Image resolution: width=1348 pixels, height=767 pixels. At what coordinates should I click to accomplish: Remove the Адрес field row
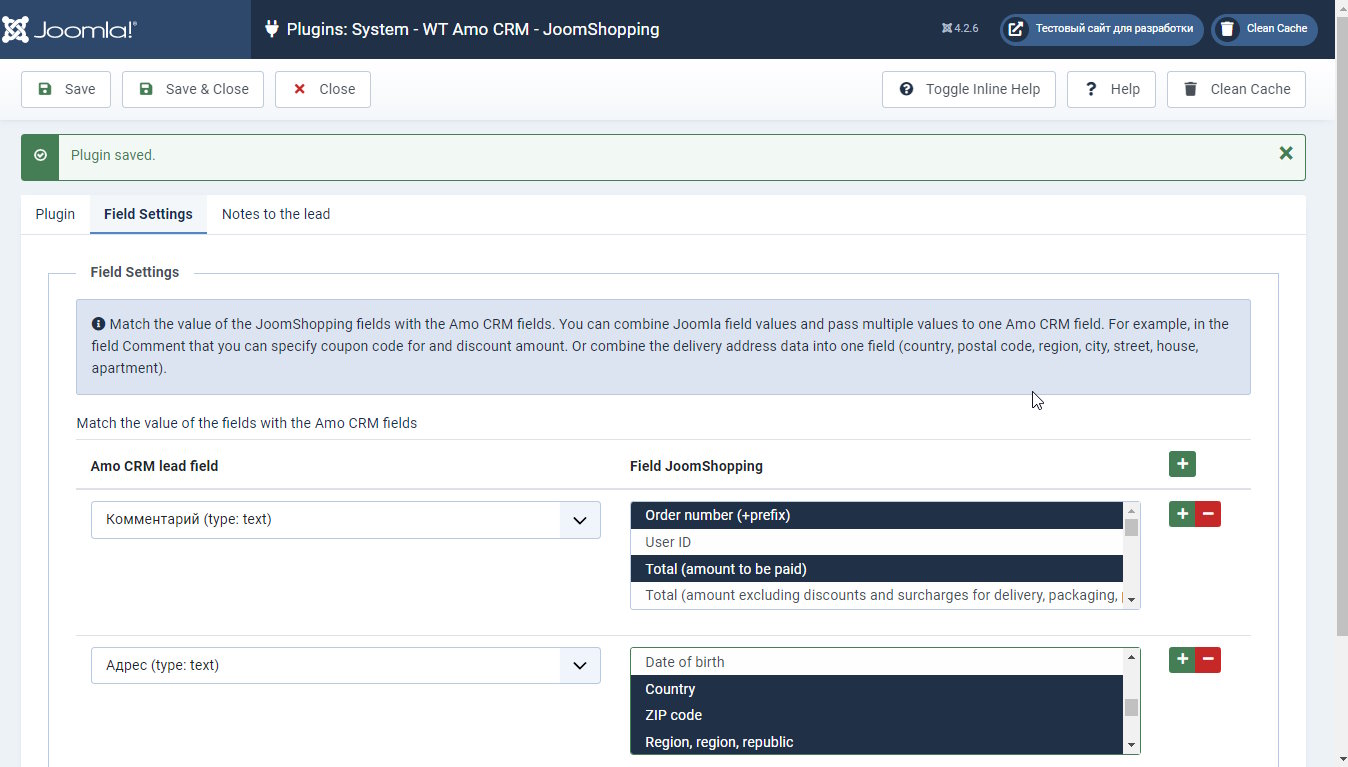[x=1208, y=660]
